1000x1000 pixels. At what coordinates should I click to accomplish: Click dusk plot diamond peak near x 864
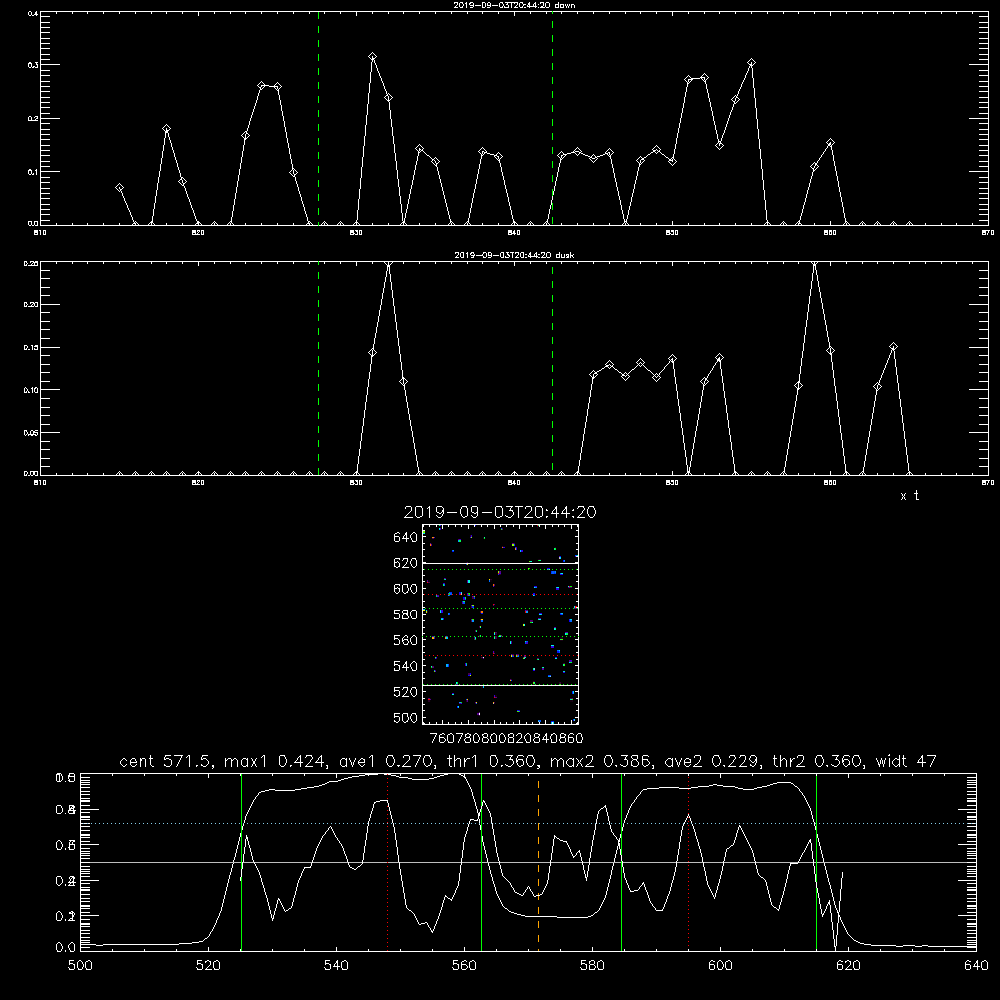coord(893,346)
